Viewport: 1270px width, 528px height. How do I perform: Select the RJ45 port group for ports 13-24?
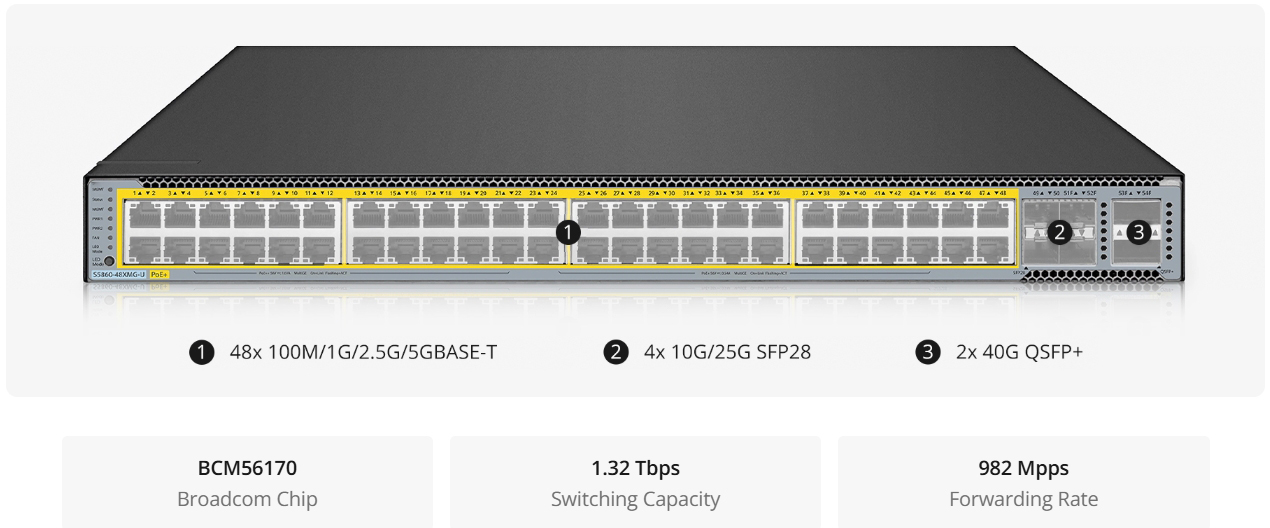[x=454, y=232]
